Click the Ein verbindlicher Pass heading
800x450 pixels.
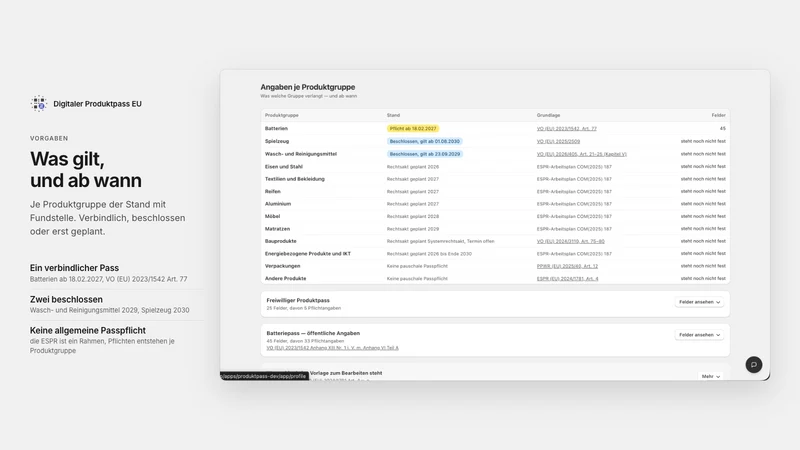74,268
